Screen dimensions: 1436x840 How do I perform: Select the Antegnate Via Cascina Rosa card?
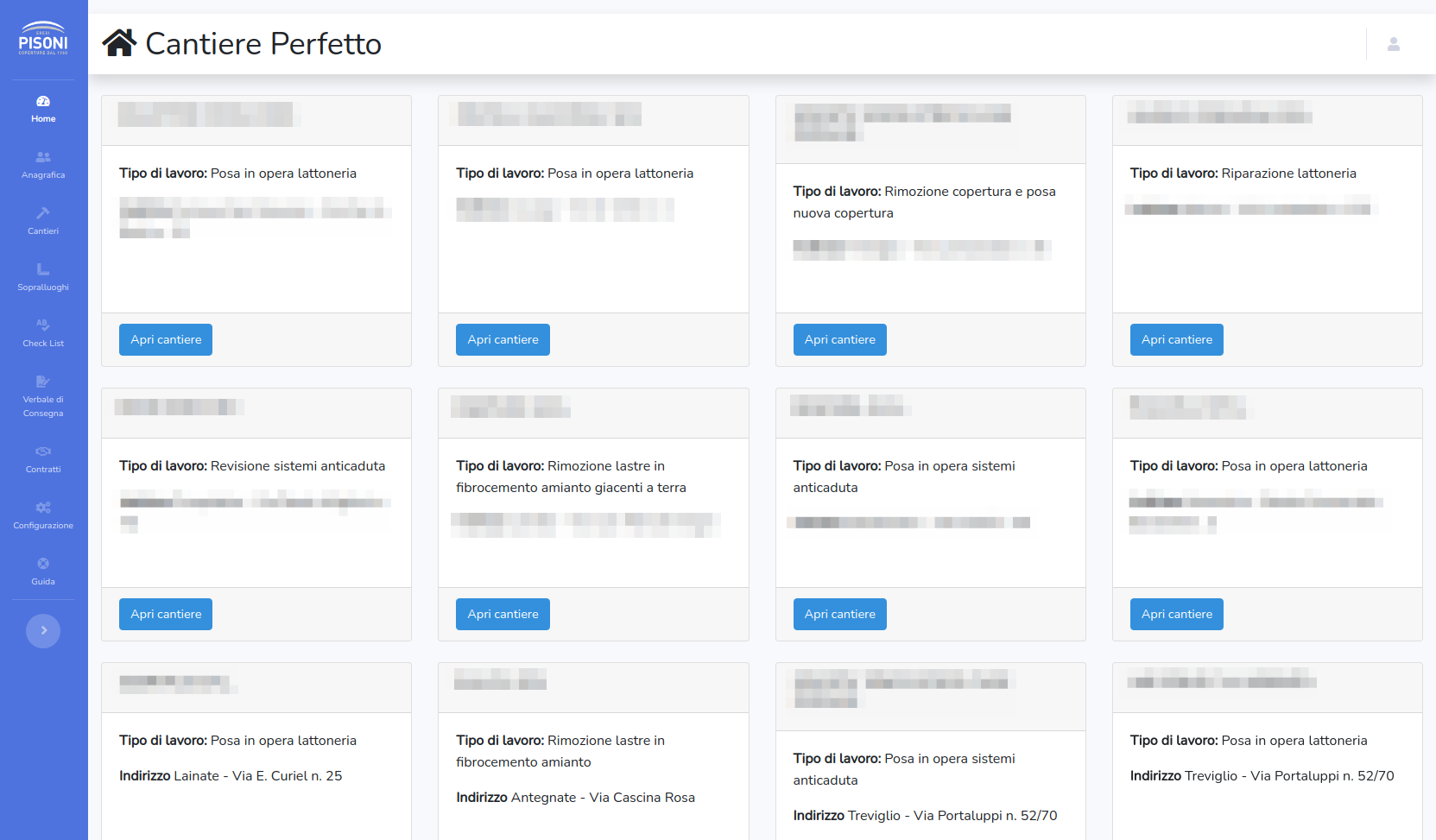[x=593, y=797]
